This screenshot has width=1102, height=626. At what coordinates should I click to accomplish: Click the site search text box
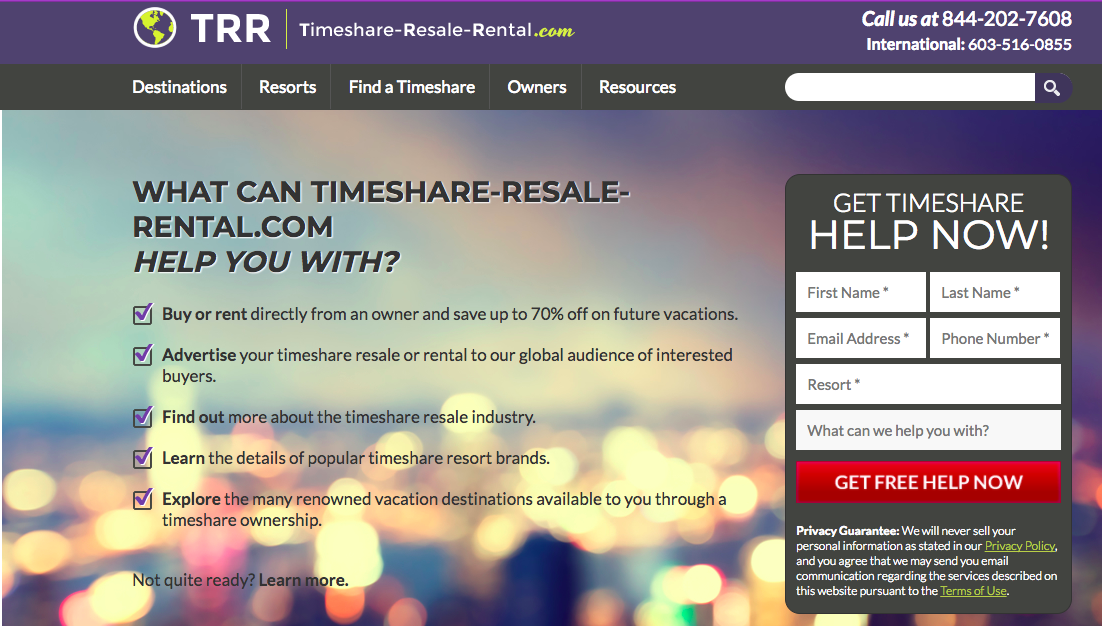(909, 88)
